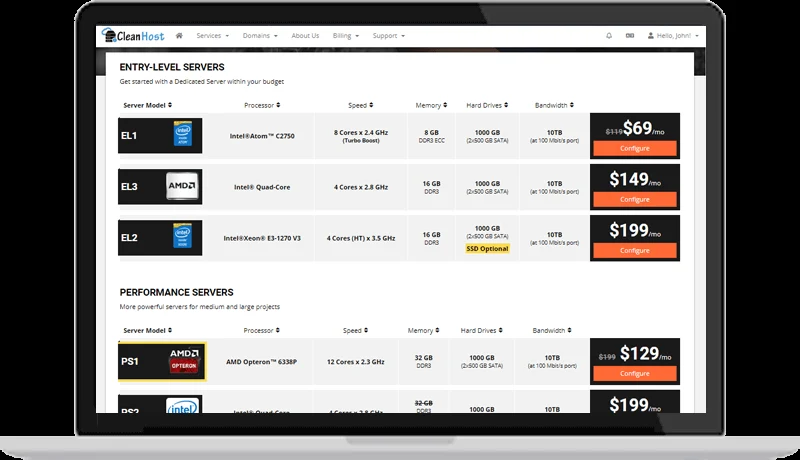Sort performance table by Speed

click(355, 330)
